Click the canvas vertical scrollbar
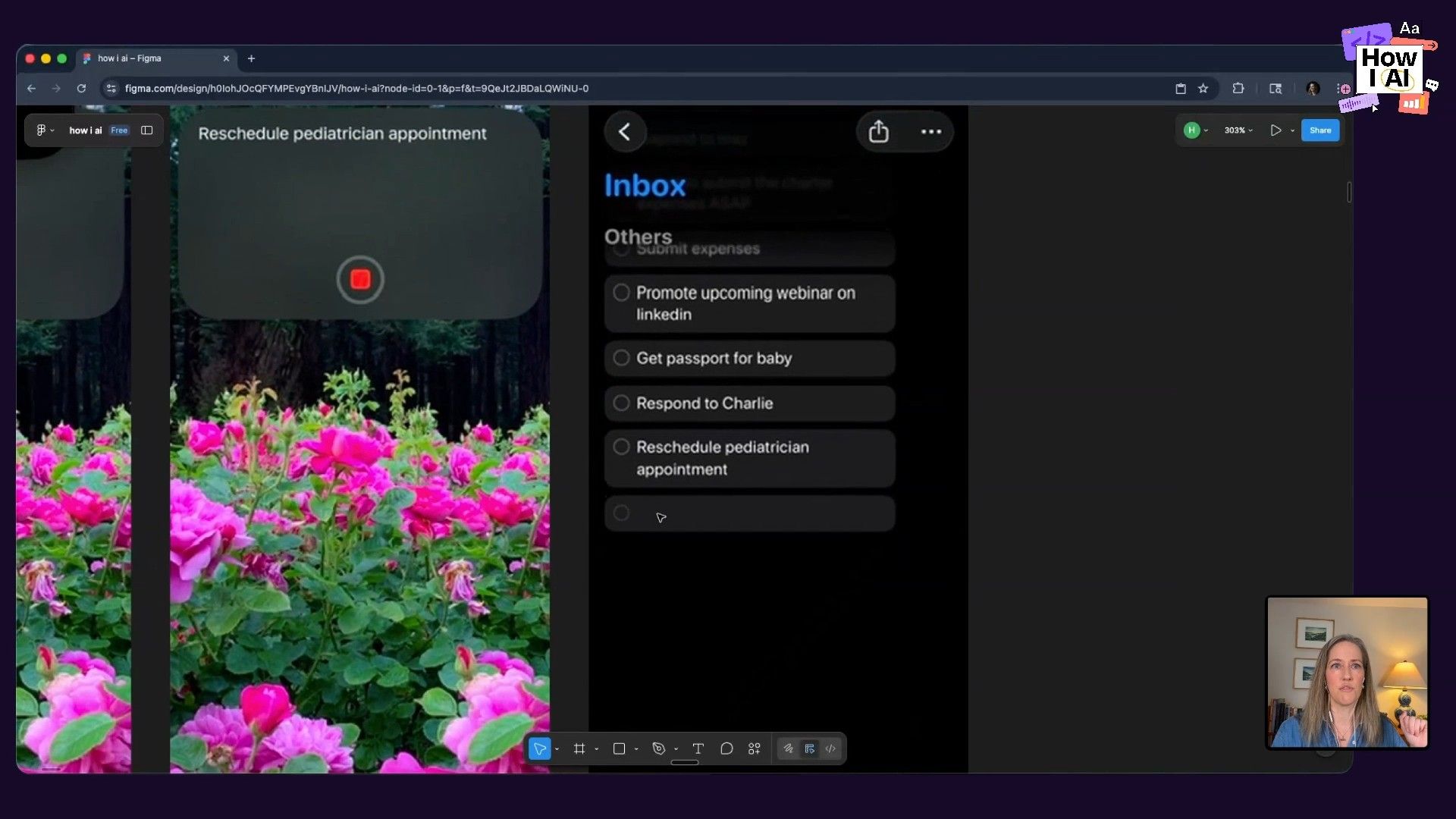 tap(1349, 192)
